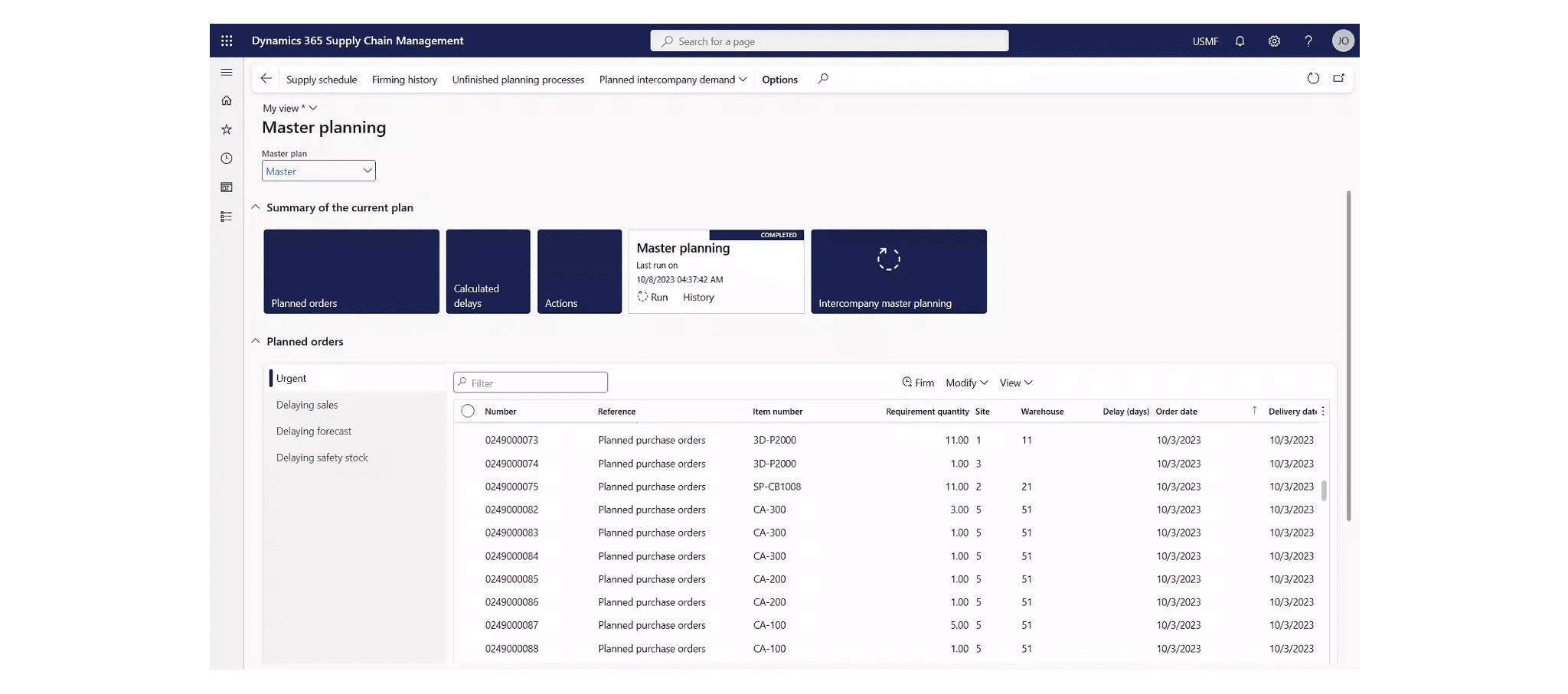1568x694 pixels.
Task: Expand the Modify menu
Action: (x=966, y=383)
